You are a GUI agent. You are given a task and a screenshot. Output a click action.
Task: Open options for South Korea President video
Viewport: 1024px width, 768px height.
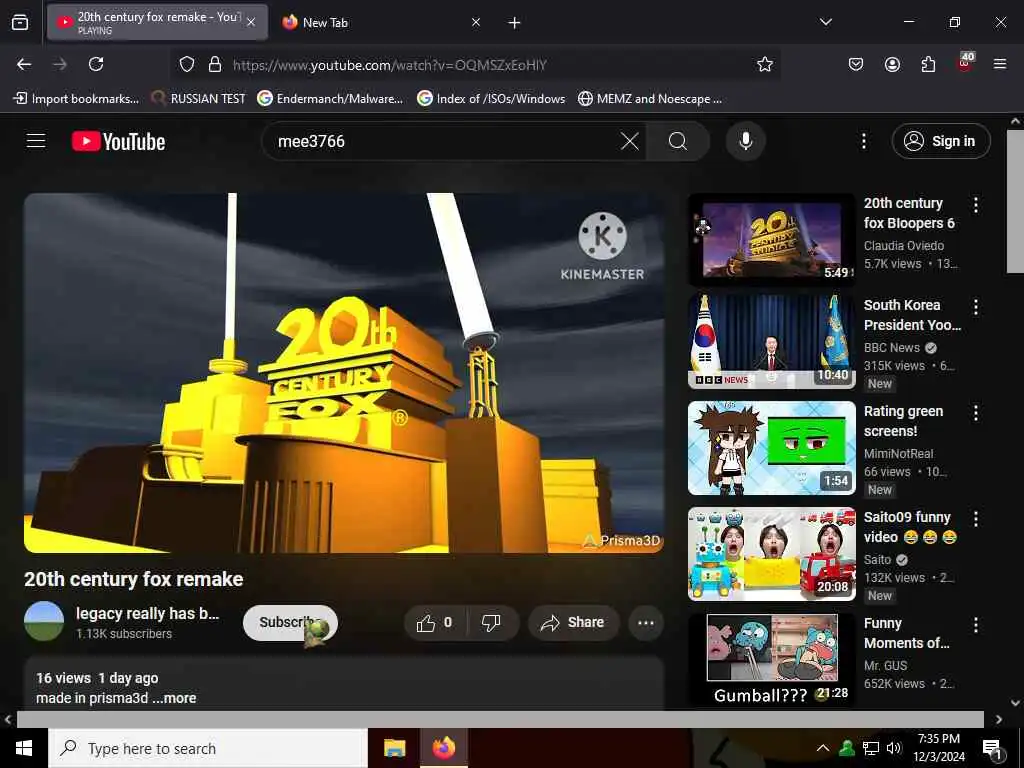[976, 307]
